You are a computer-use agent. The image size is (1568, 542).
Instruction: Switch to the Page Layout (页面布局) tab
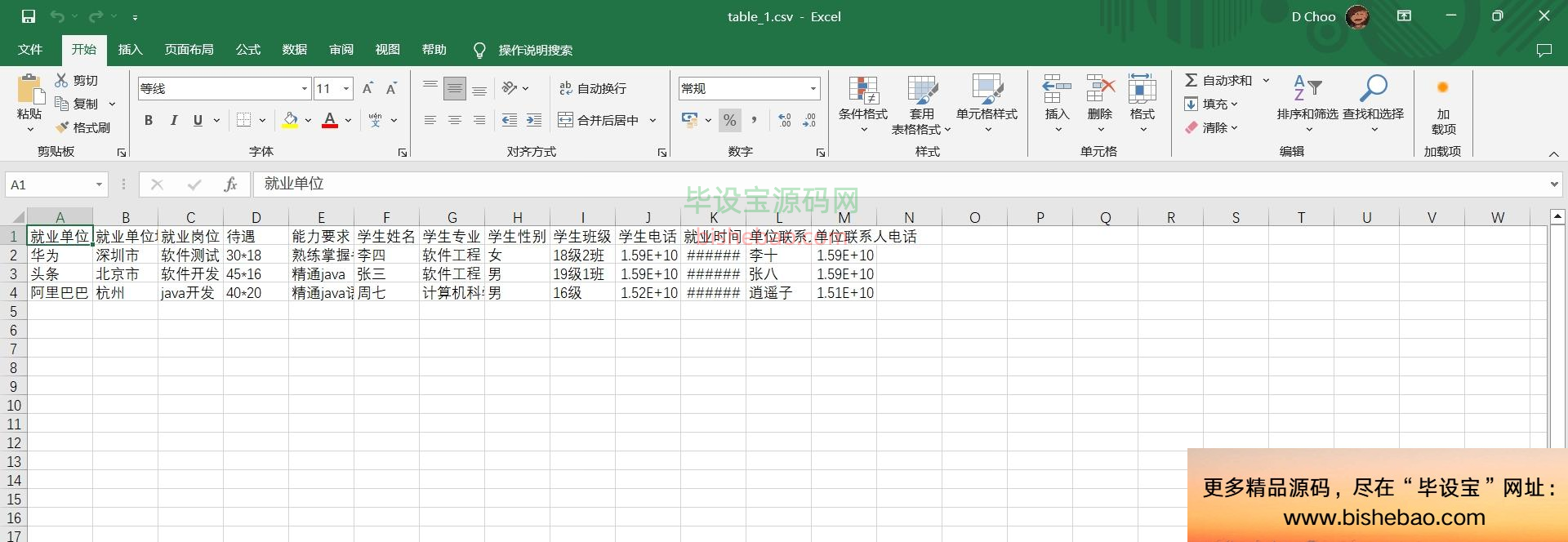189,50
